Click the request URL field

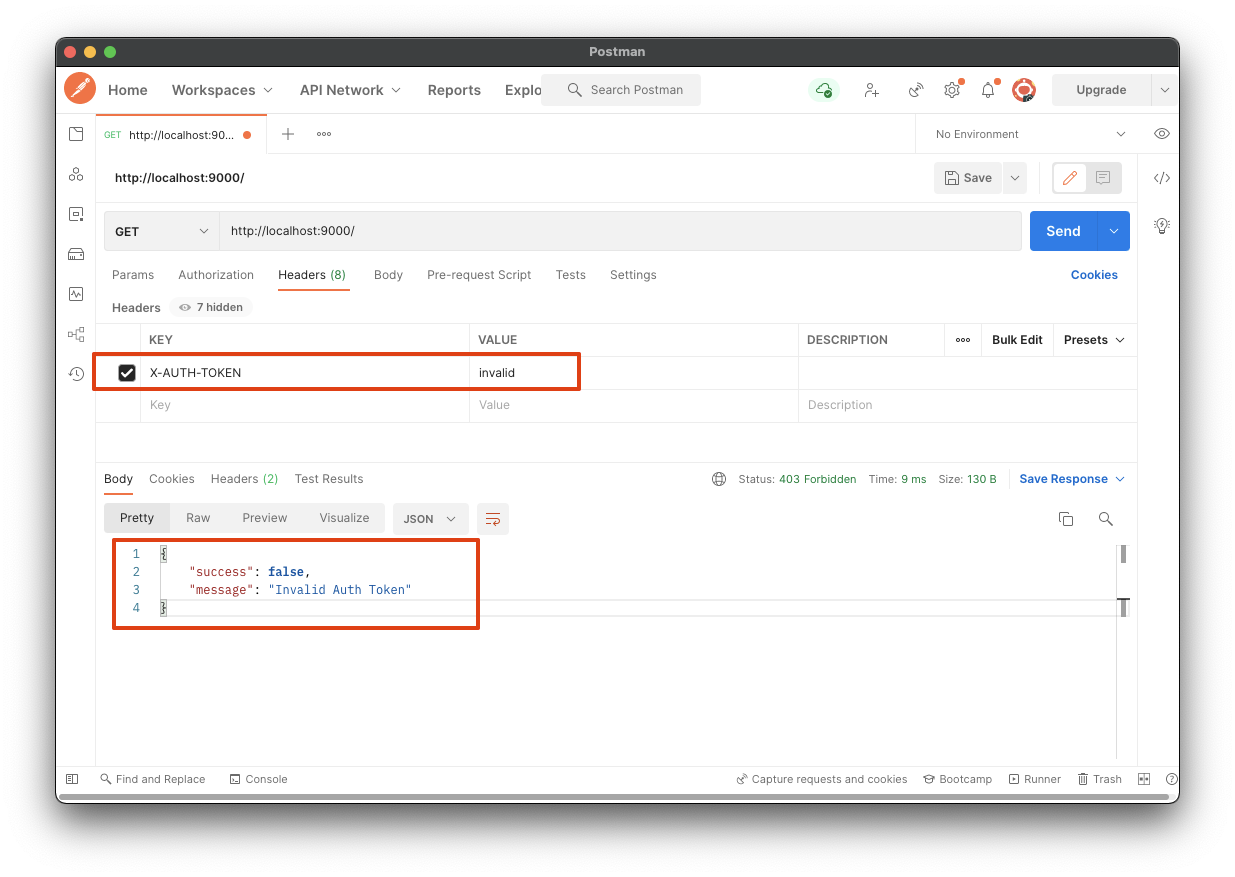(x=620, y=231)
